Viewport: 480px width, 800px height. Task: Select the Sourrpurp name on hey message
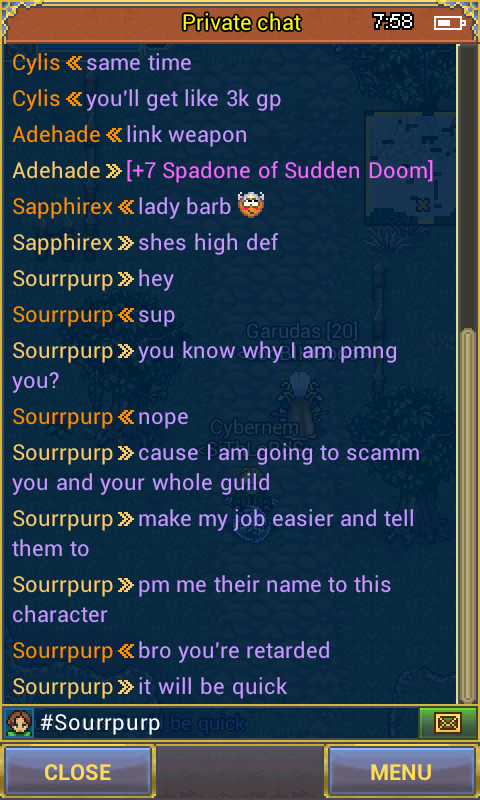point(62,279)
